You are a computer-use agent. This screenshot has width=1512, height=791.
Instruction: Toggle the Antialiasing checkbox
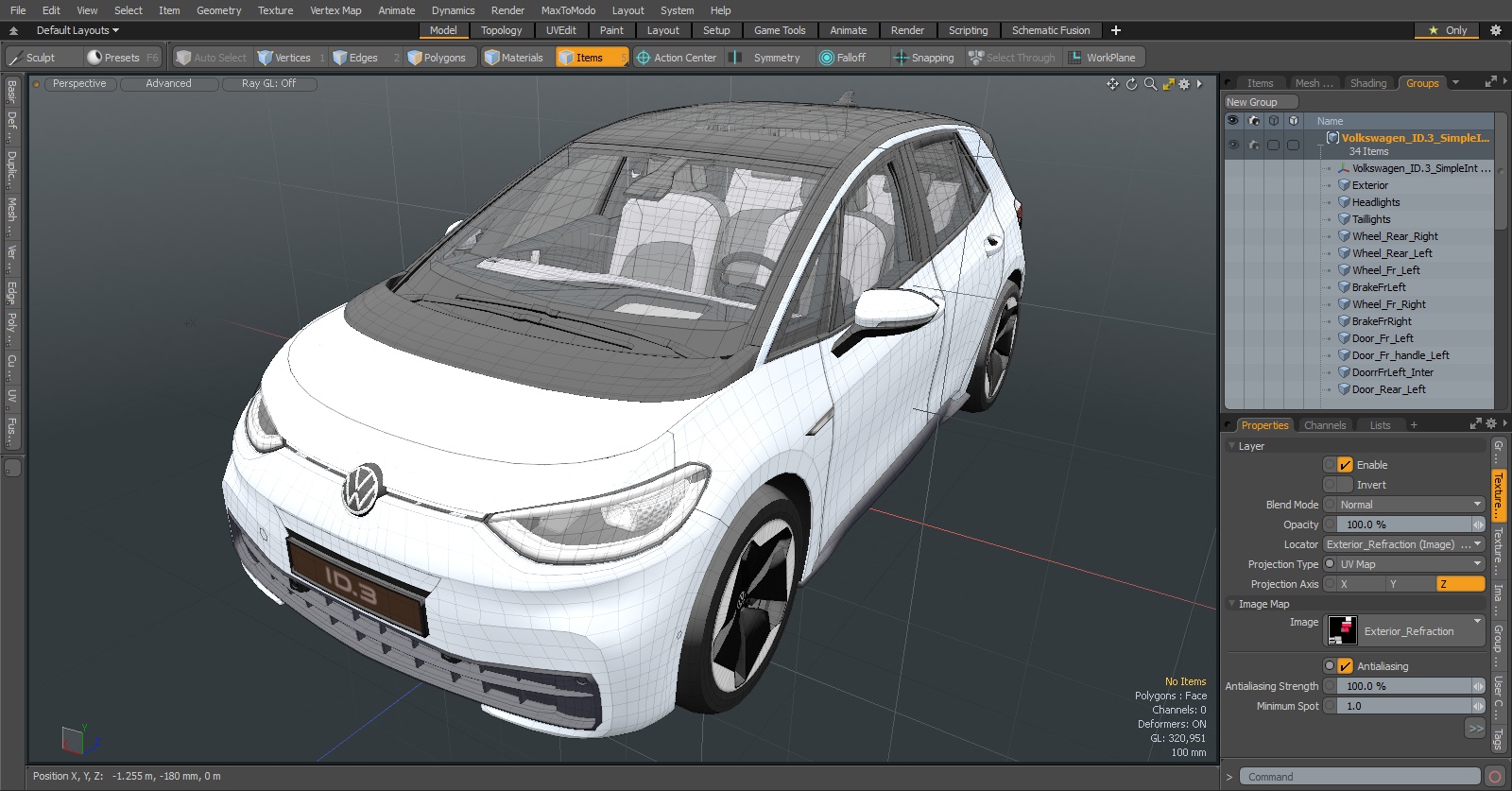[x=1345, y=666]
